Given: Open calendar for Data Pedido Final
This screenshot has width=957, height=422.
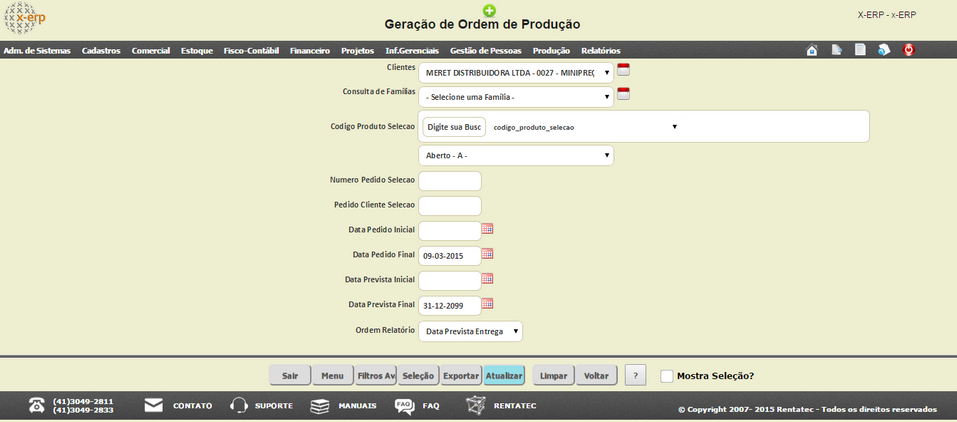Looking at the screenshot, I should tap(488, 253).
